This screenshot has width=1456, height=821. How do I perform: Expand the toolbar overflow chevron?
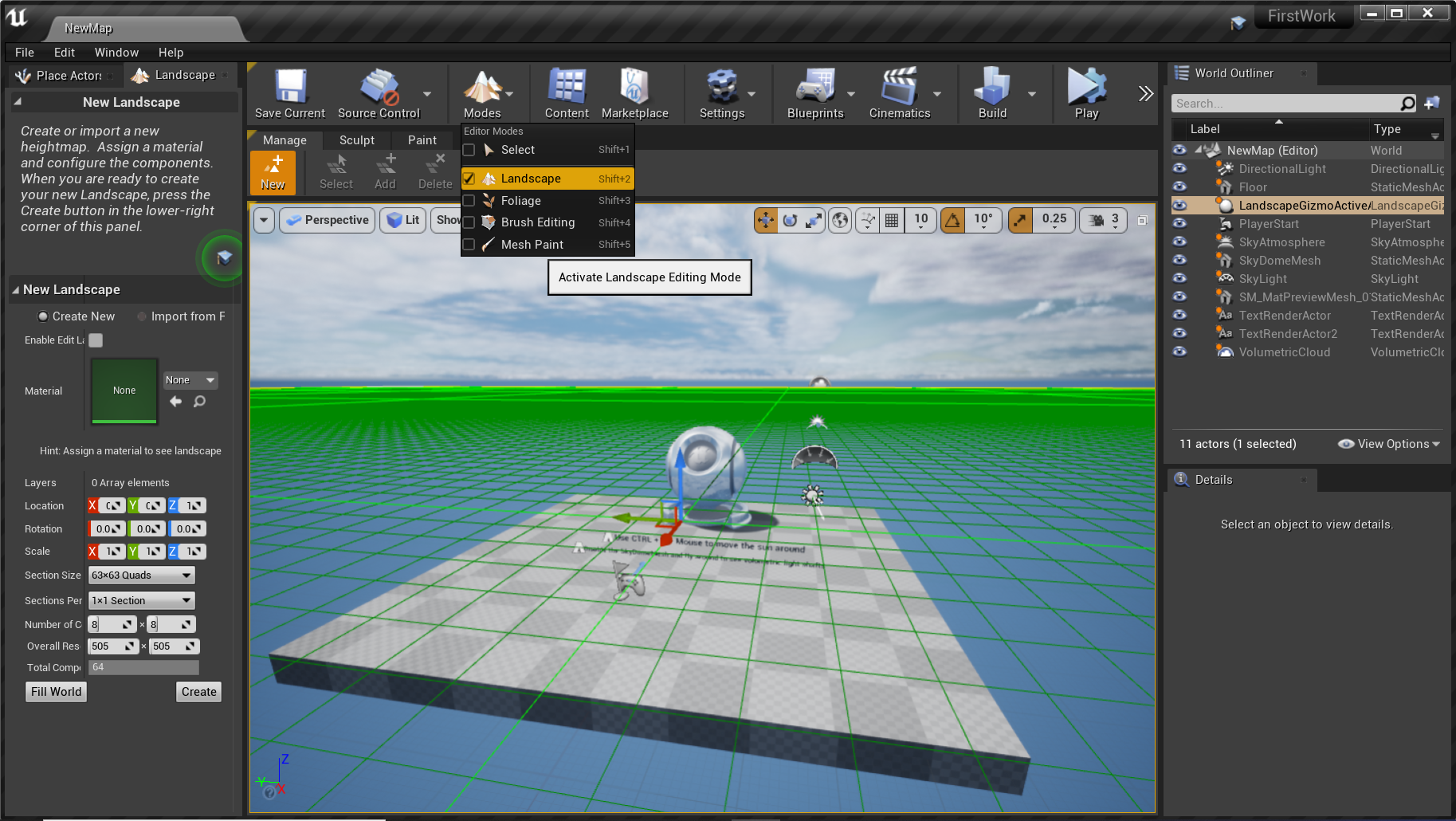click(x=1145, y=93)
